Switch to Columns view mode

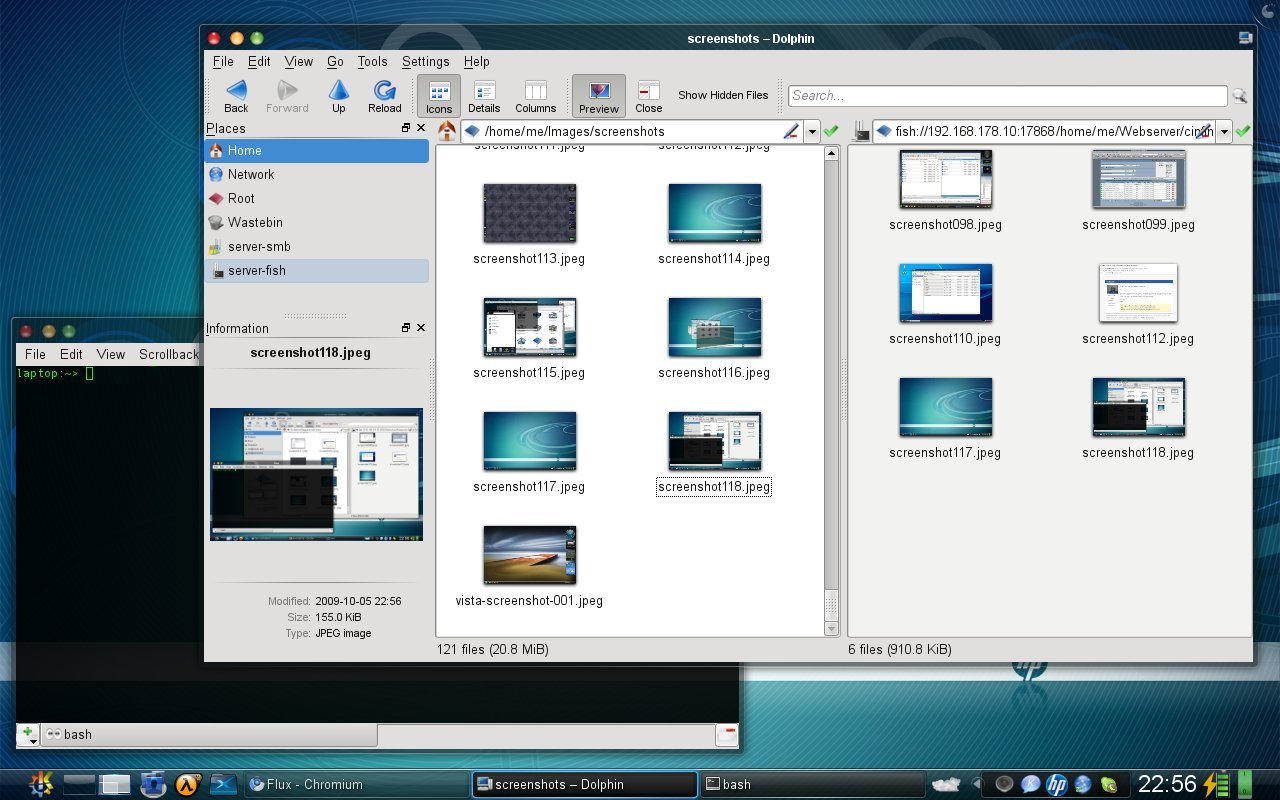pos(536,96)
